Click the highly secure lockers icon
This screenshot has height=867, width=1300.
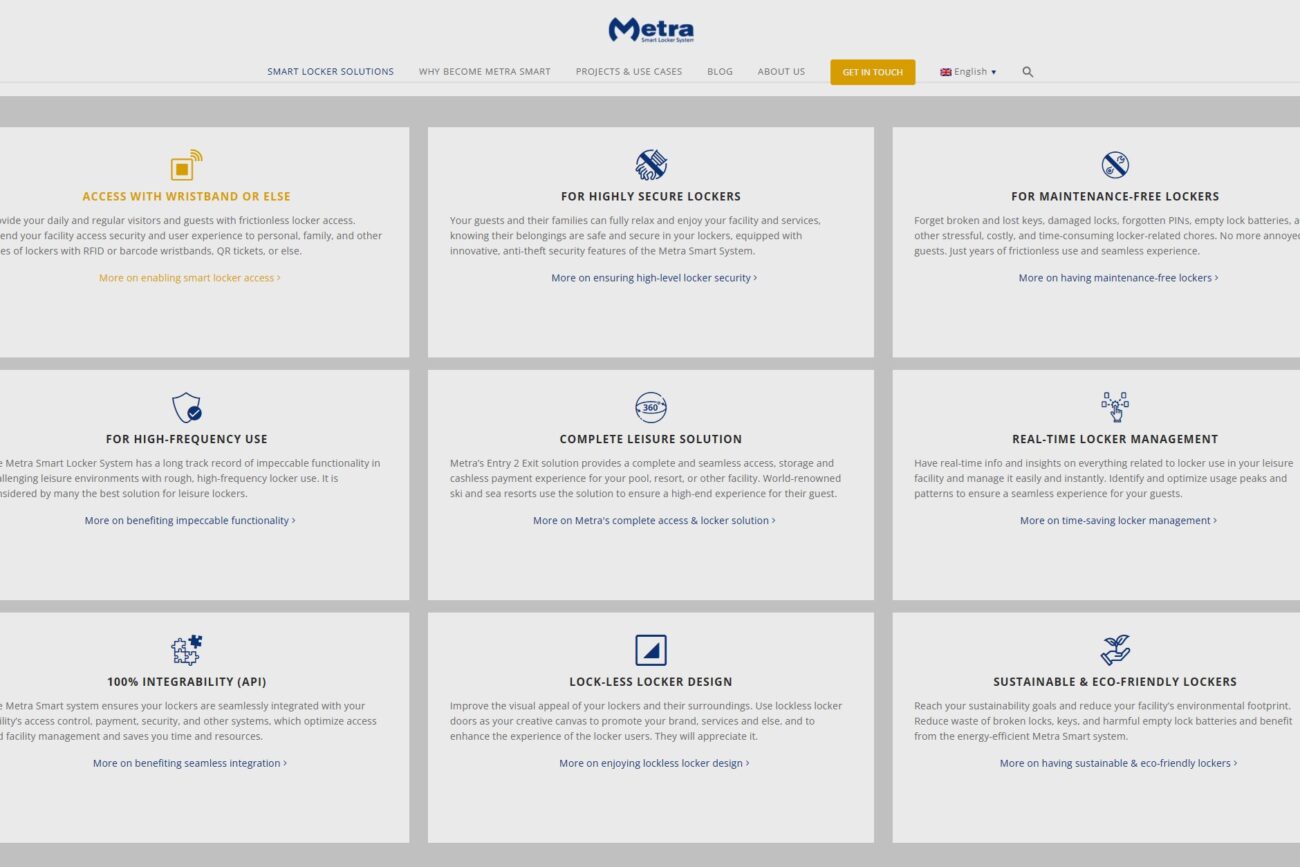[650, 165]
